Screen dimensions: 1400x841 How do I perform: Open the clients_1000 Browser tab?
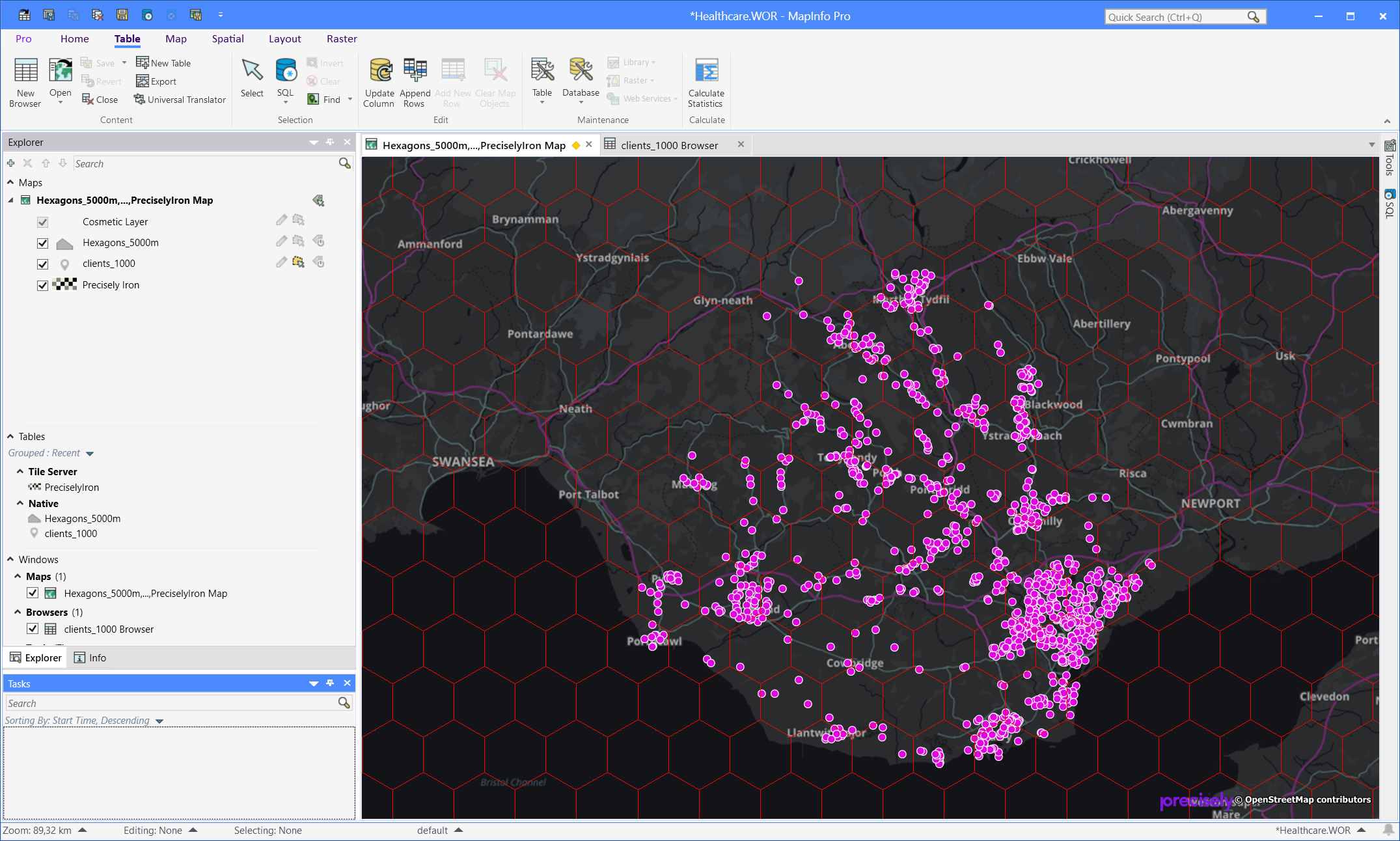click(669, 145)
